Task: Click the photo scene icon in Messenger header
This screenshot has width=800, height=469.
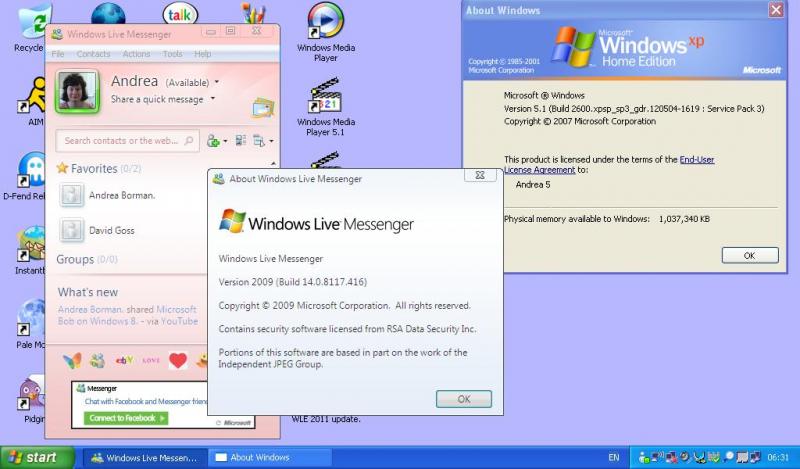Action: click(x=263, y=107)
